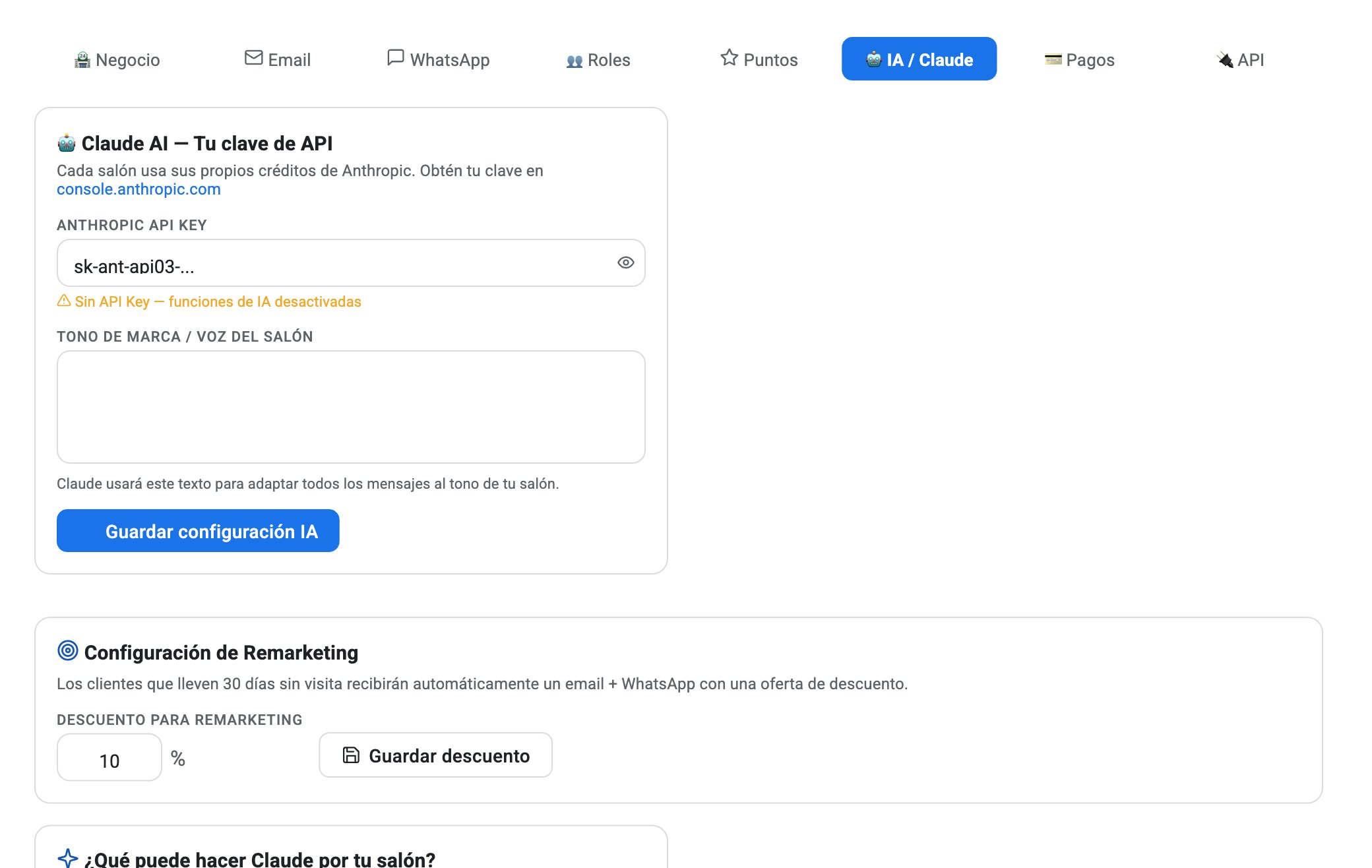Viewport: 1372px width, 868px height.
Task: Click the 'Configuración de Remarketing' heading
Action: click(221, 652)
